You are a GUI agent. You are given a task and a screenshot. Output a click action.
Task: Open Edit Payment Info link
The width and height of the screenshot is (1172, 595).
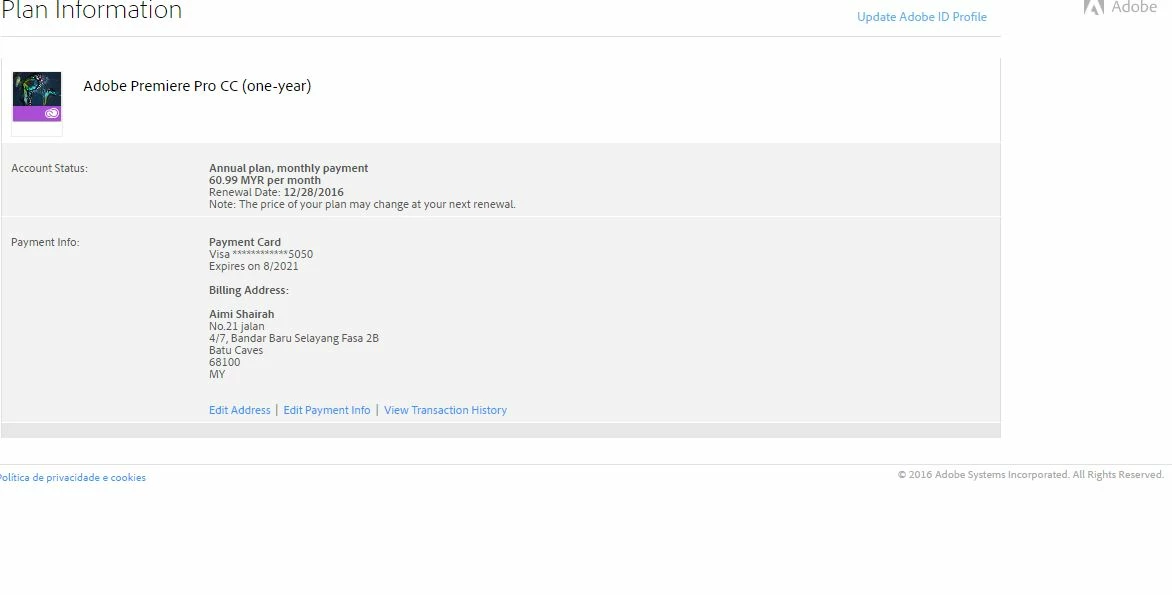(327, 410)
